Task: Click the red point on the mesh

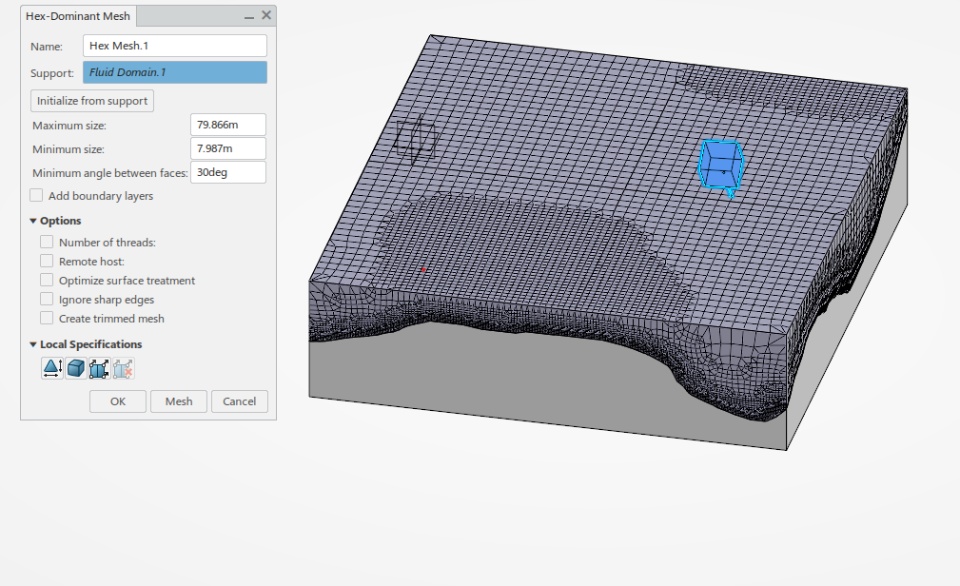Action: coord(423,269)
